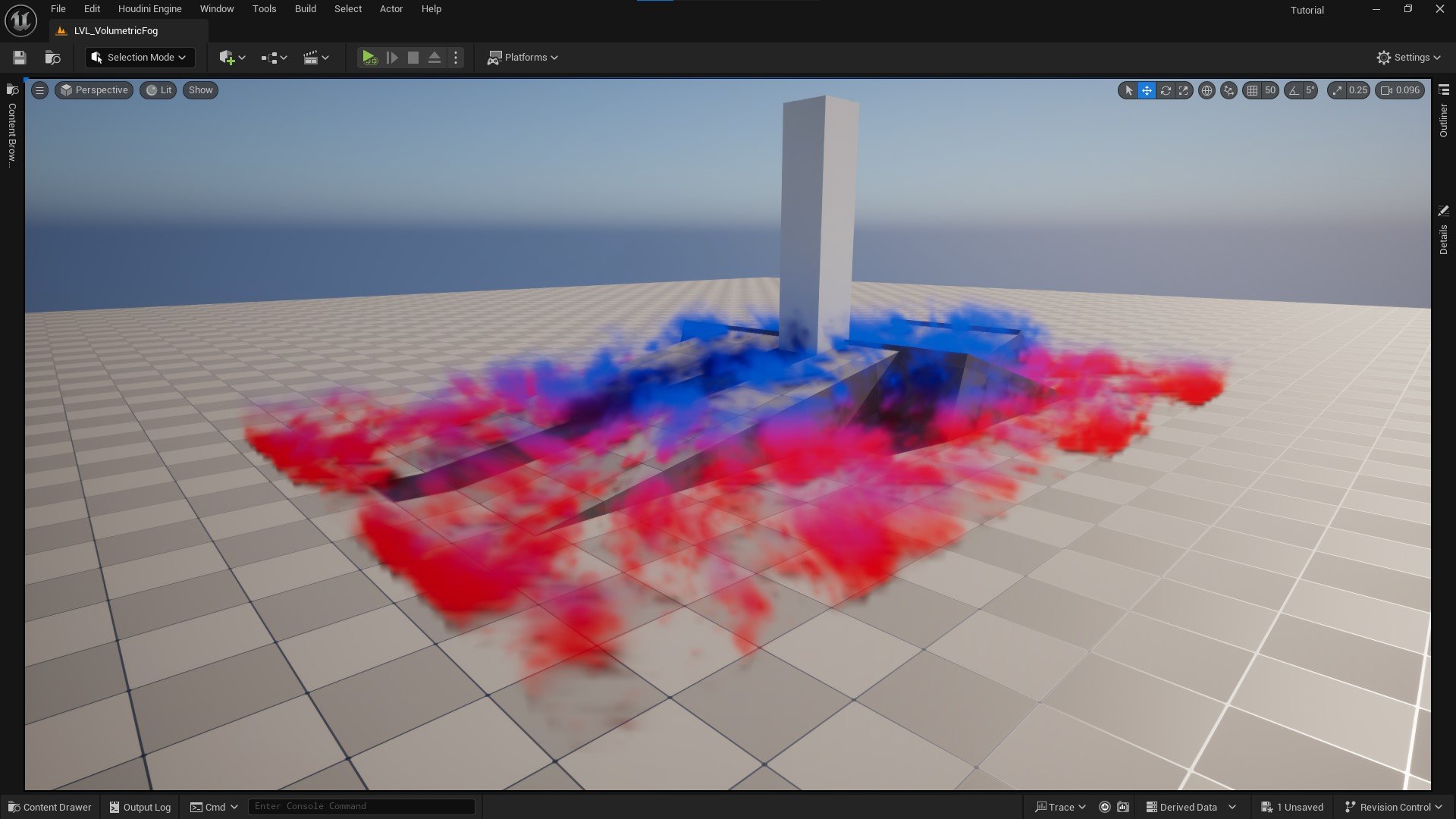Expand the Platforms dropdown
Viewport: 1456px width, 819px height.
pyautogui.click(x=522, y=58)
